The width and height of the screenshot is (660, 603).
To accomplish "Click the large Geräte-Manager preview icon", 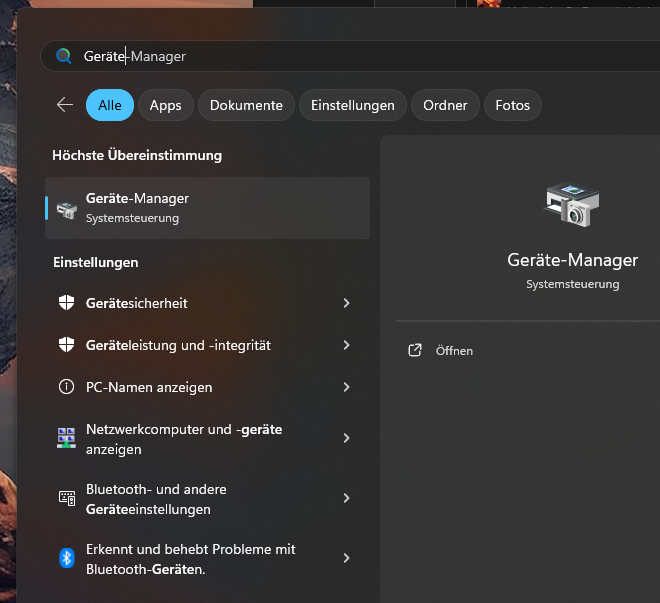I will (572, 205).
